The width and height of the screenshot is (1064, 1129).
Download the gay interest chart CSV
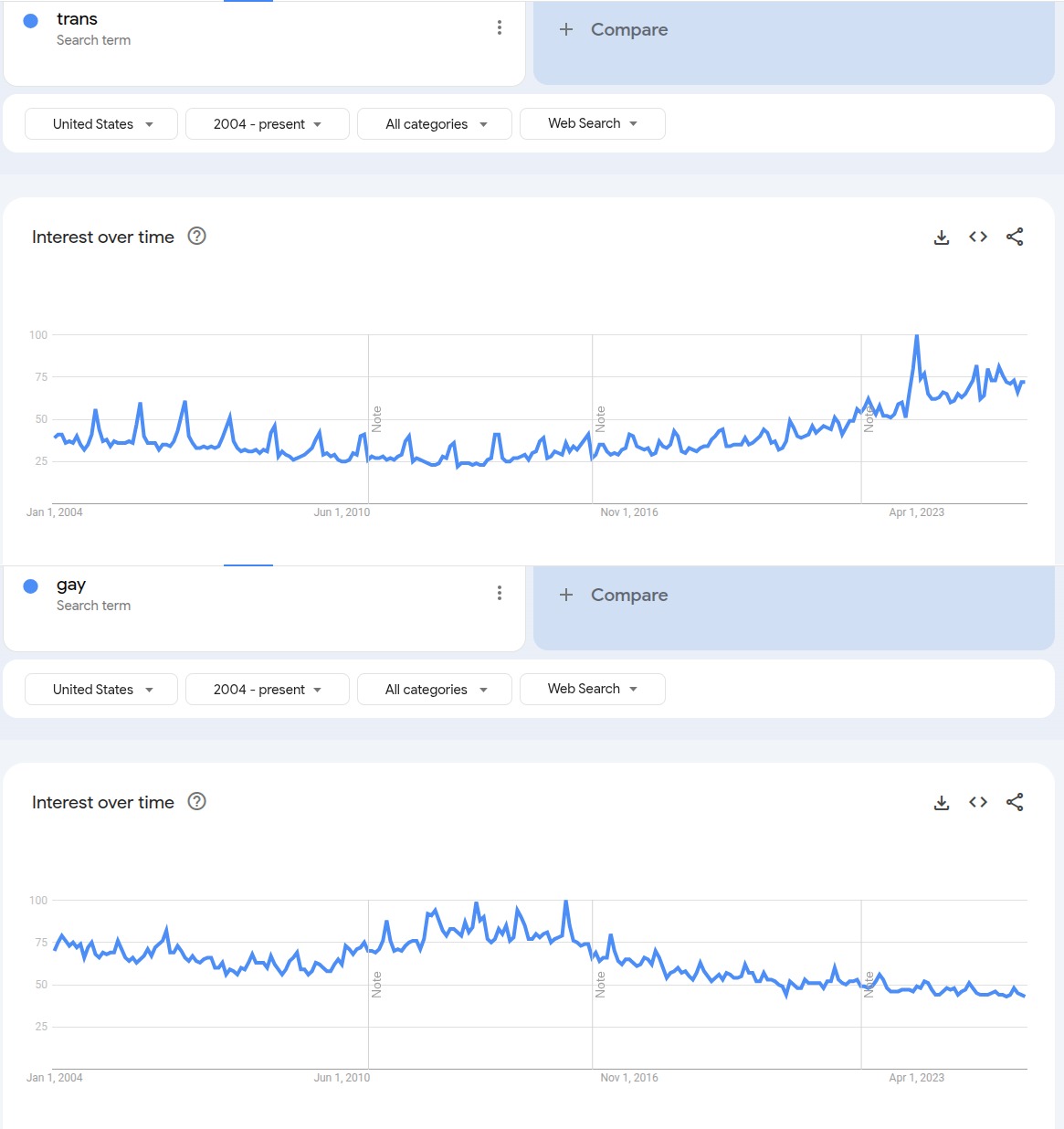[x=942, y=803]
